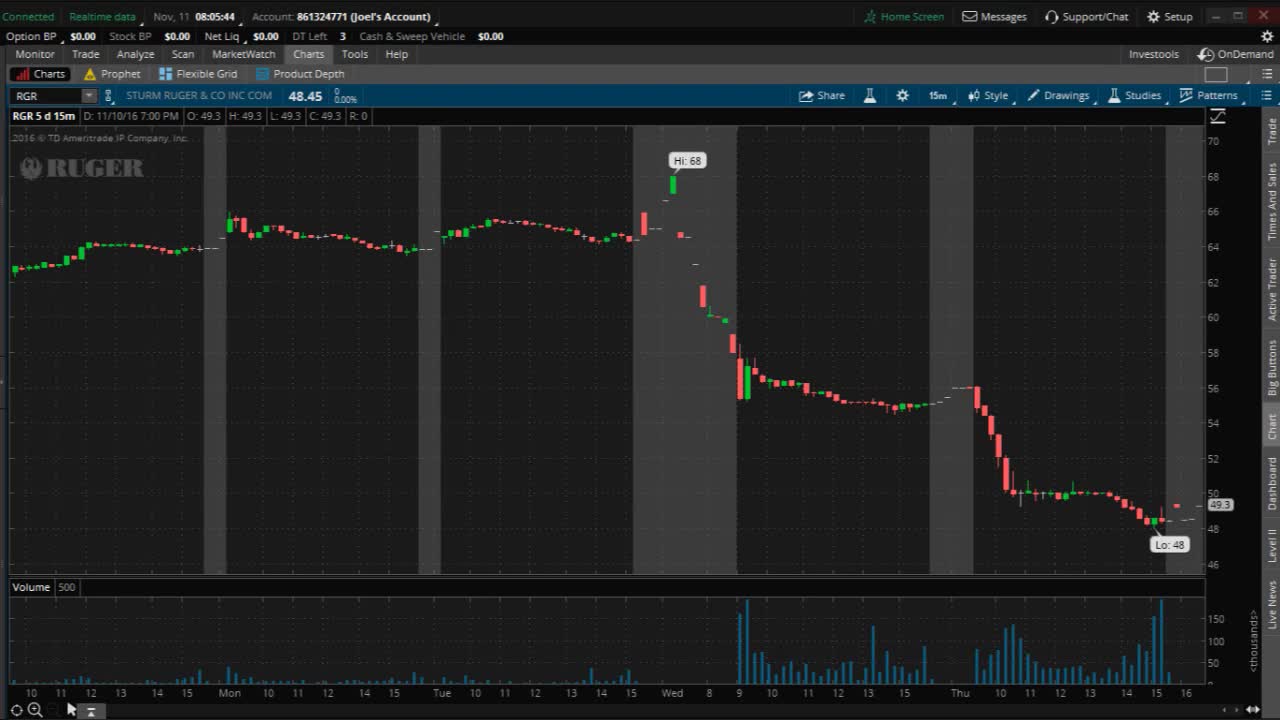
Task: Open Level II sidebar panel
Action: (1272, 546)
